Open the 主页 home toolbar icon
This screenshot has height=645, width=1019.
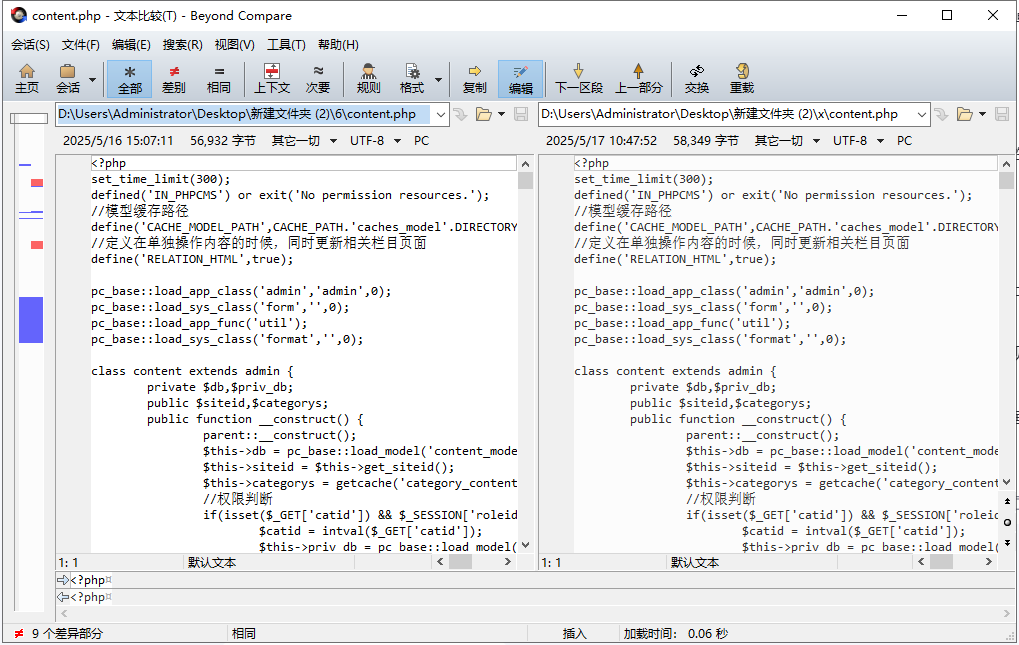click(x=27, y=79)
